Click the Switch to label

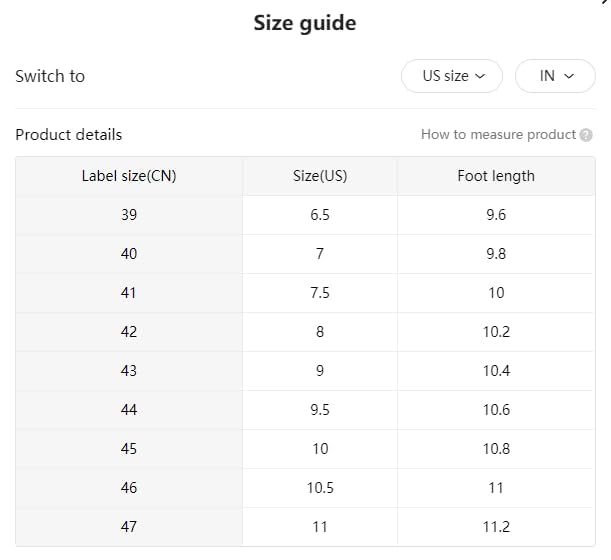[50, 76]
